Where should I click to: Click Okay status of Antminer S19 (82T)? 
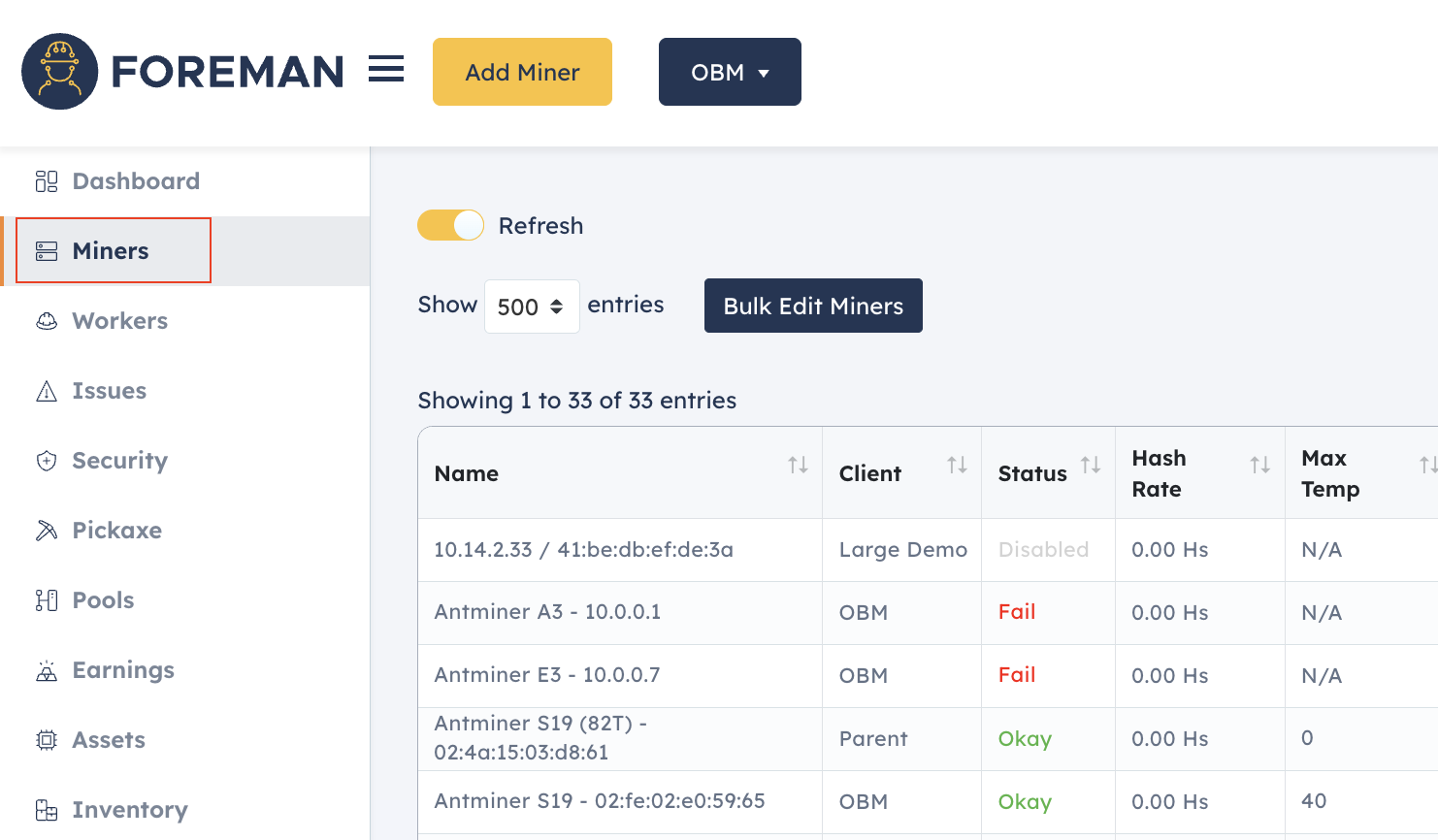(x=1025, y=739)
